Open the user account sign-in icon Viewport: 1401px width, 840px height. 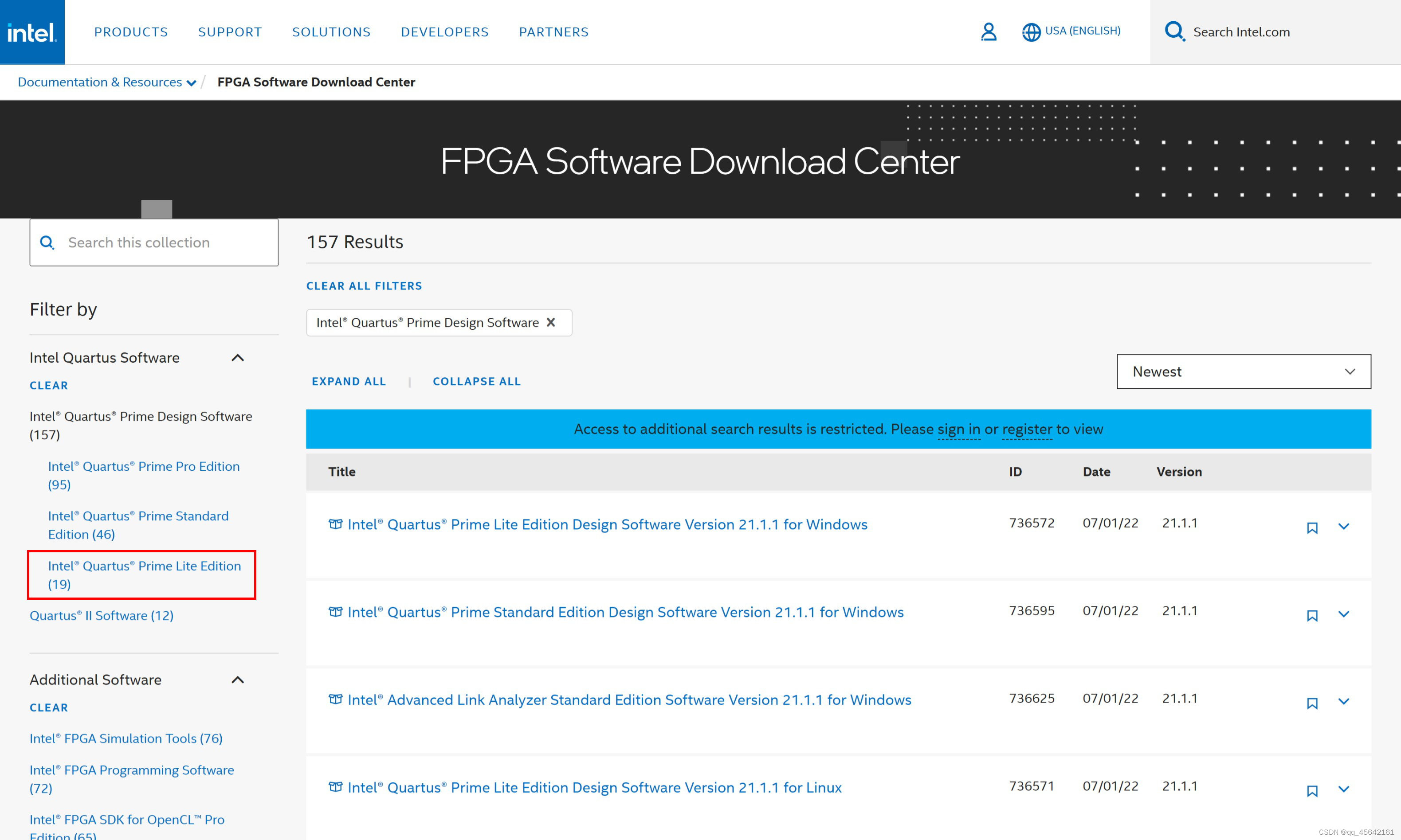[988, 32]
